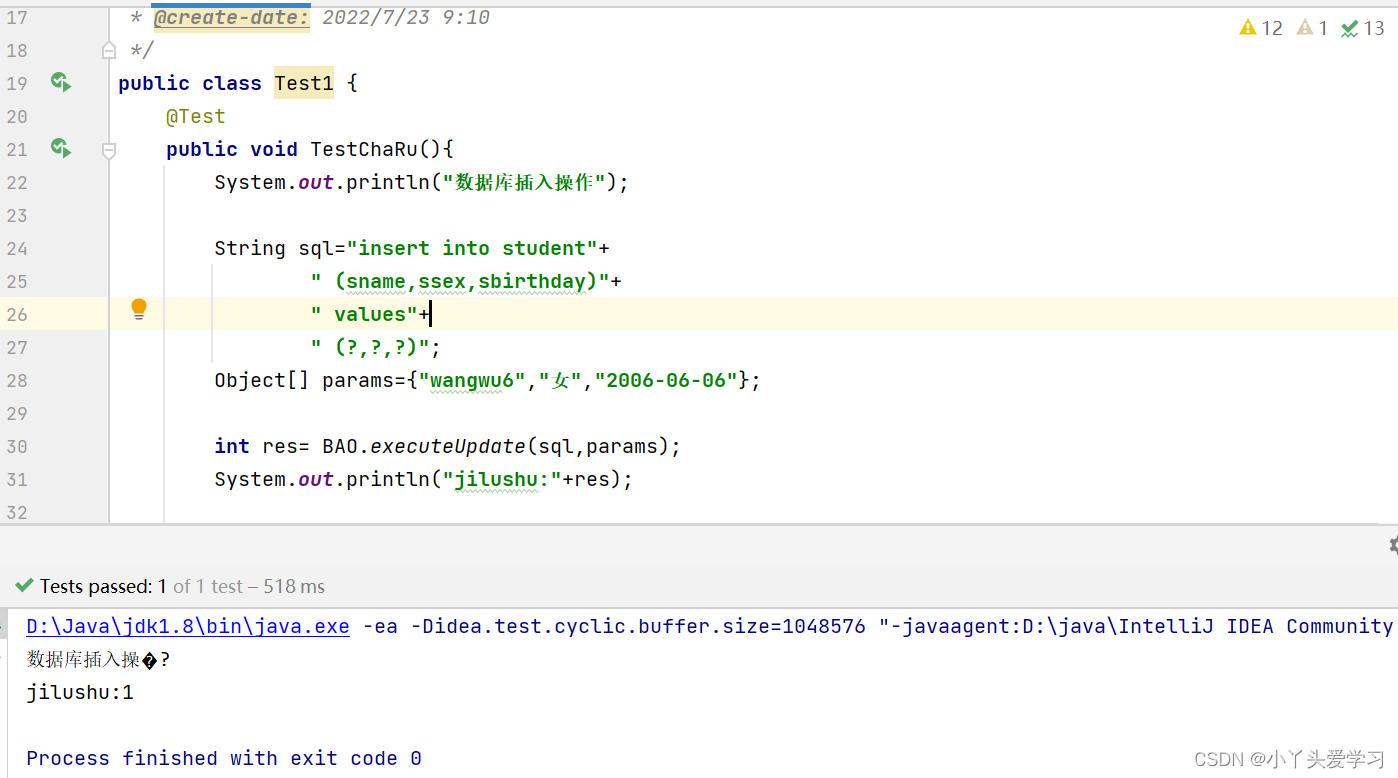1398x778 pixels.
Task: Click the executeUpdate method call
Action: [x=448, y=446]
